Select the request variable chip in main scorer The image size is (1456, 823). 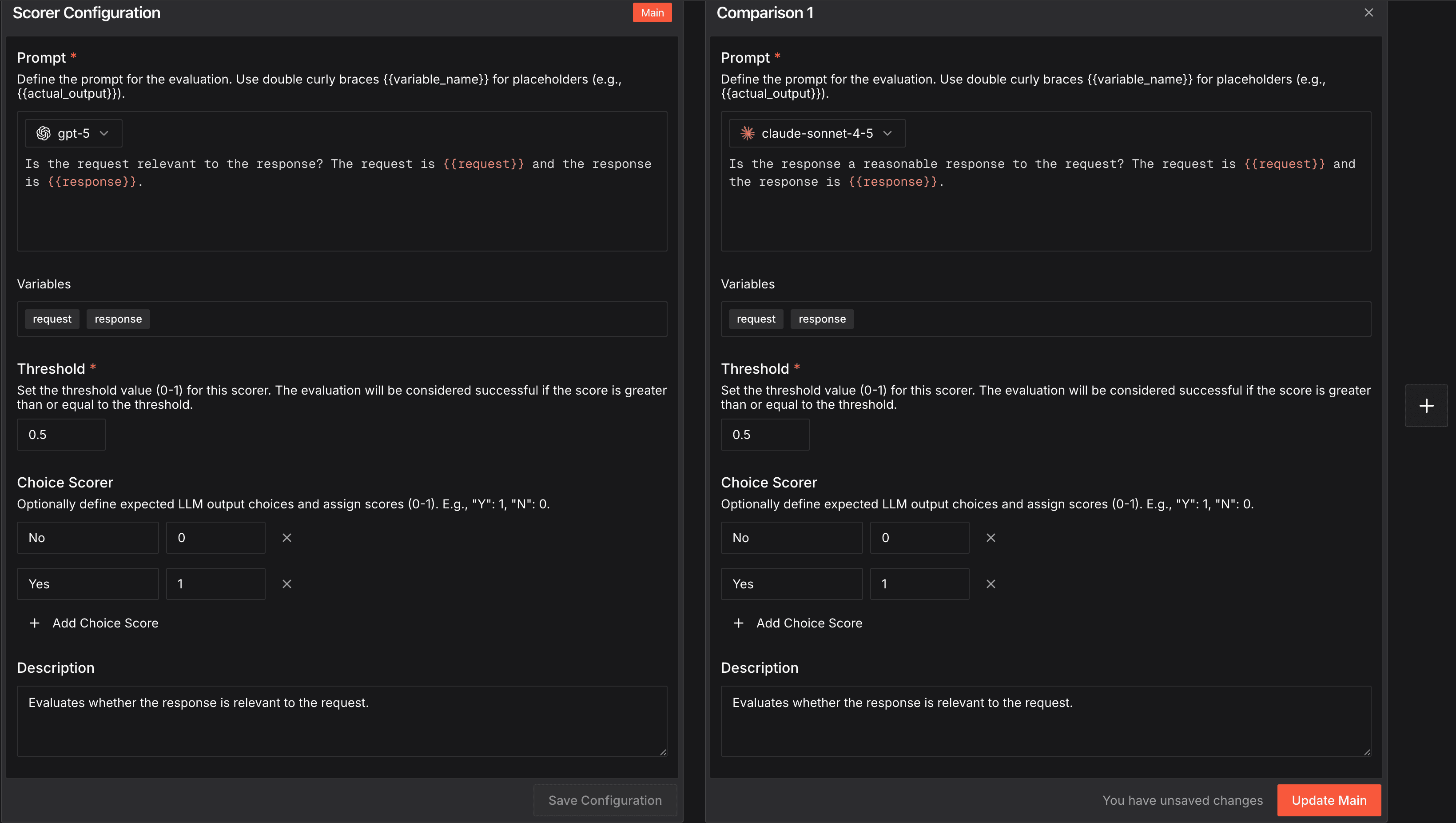(x=52, y=319)
